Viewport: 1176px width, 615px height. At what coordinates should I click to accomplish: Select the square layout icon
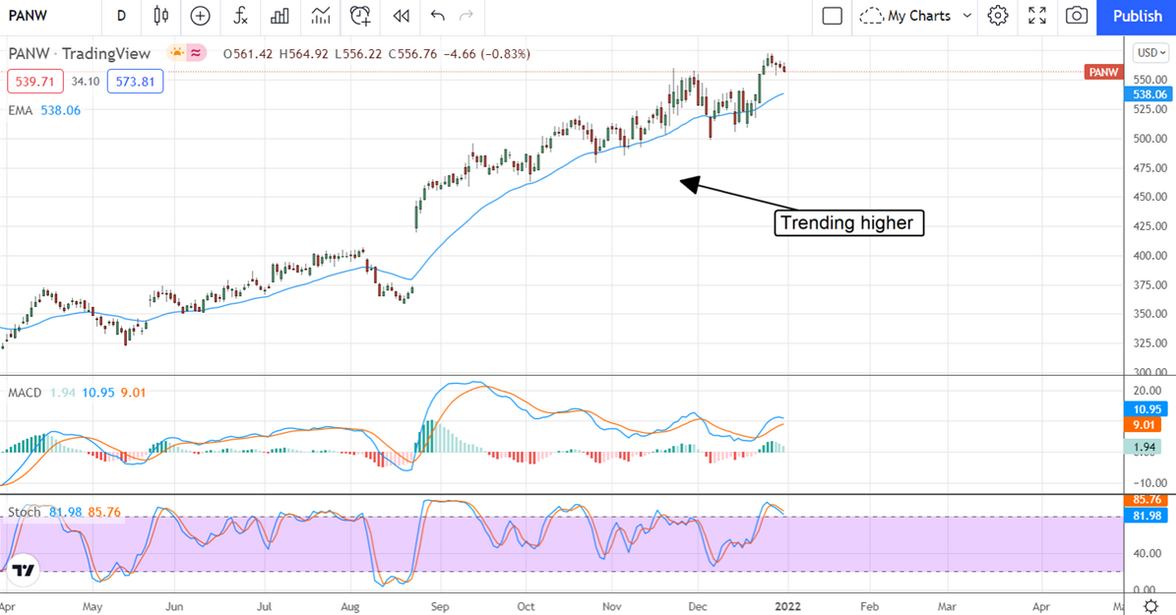[832, 16]
